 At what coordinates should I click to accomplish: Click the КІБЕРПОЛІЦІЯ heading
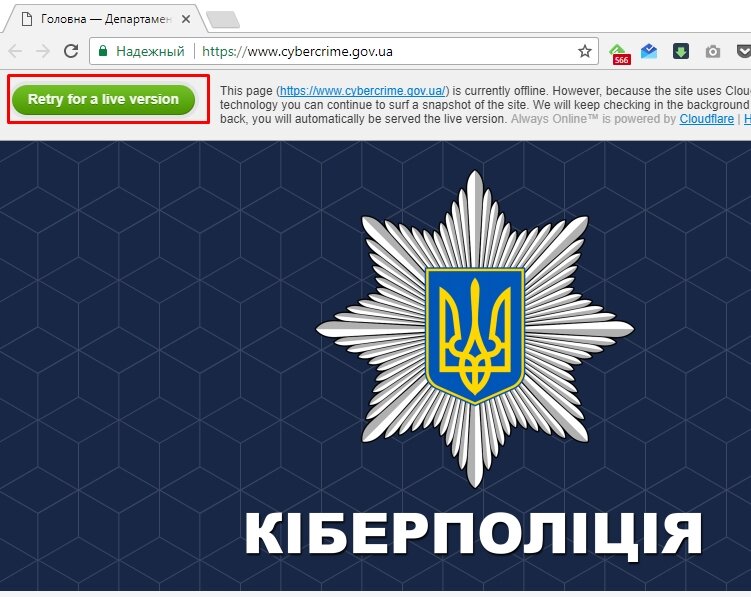coord(473,534)
